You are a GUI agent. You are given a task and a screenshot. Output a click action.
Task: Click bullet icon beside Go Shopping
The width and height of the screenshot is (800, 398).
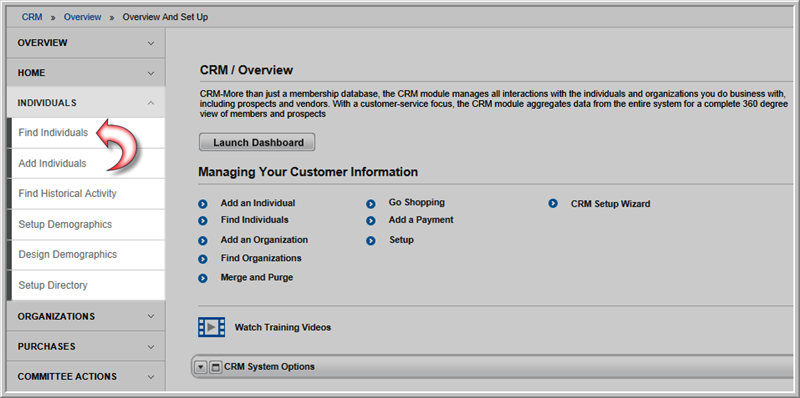370,204
